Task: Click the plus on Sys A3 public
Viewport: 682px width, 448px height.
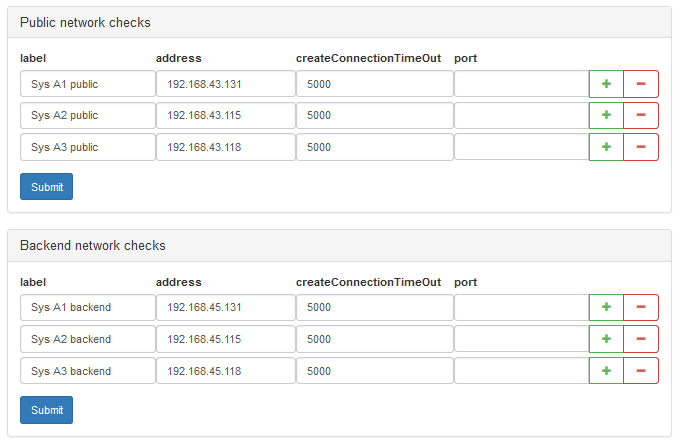Action: tap(606, 147)
